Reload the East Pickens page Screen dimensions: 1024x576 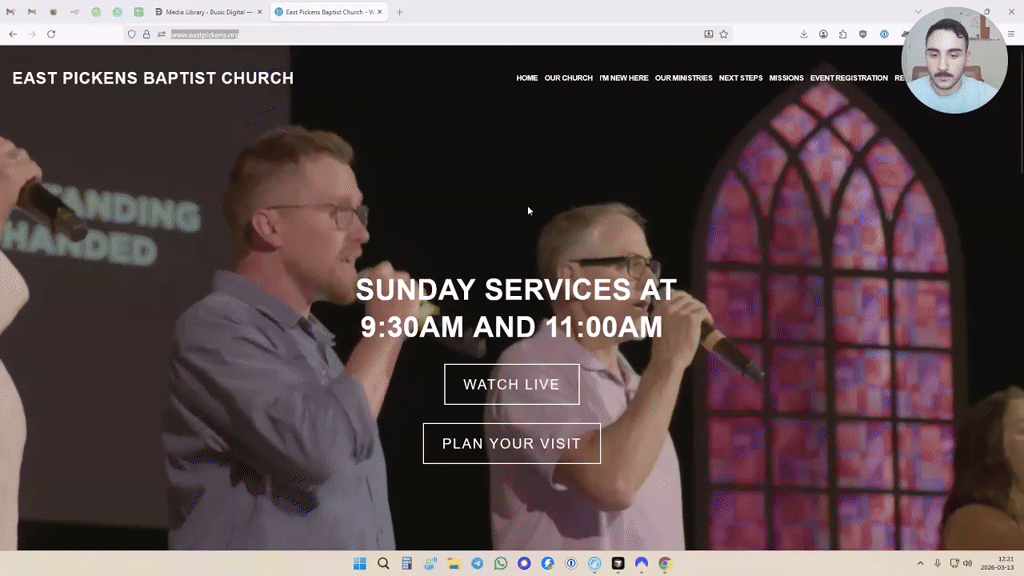coord(51,34)
